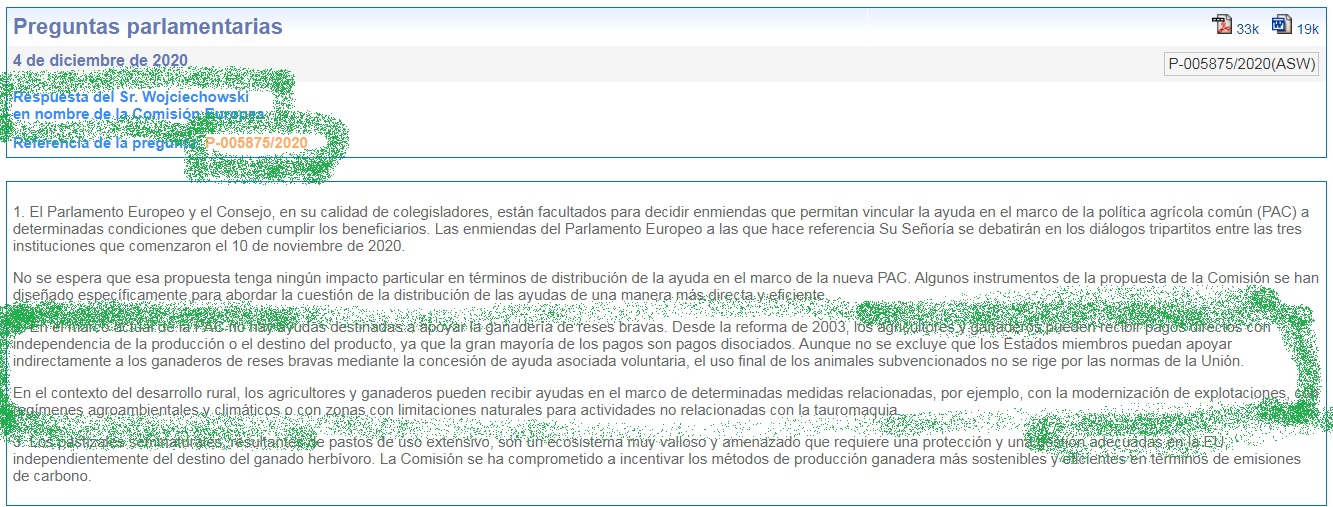
Task: Click the date 4 de diciembre de 2020
Action: 100,60
